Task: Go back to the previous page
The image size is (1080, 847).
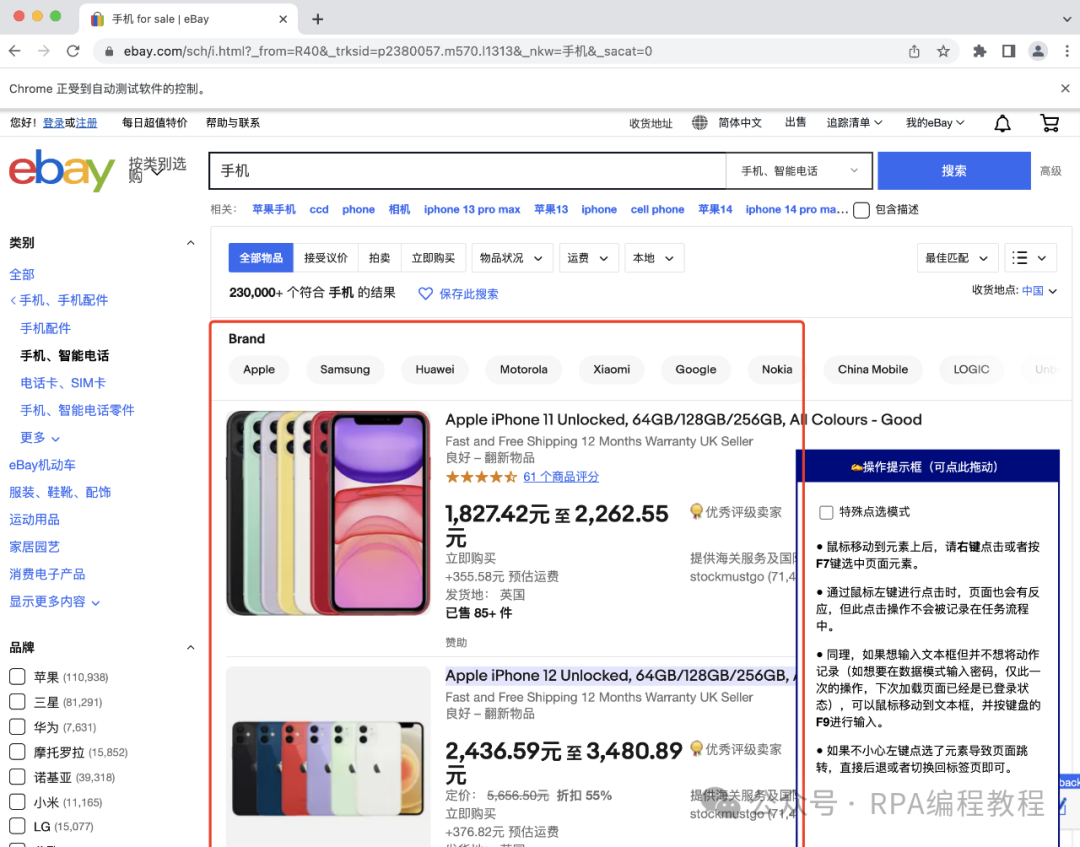Action: (x=15, y=51)
